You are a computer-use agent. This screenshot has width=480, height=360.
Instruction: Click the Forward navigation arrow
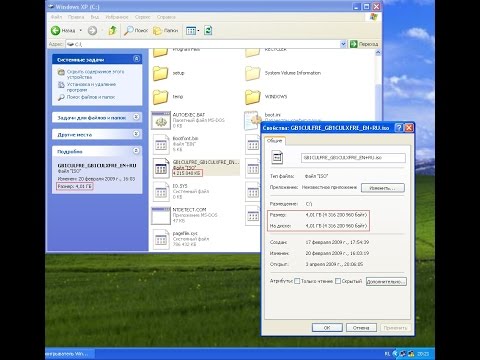tap(92, 31)
